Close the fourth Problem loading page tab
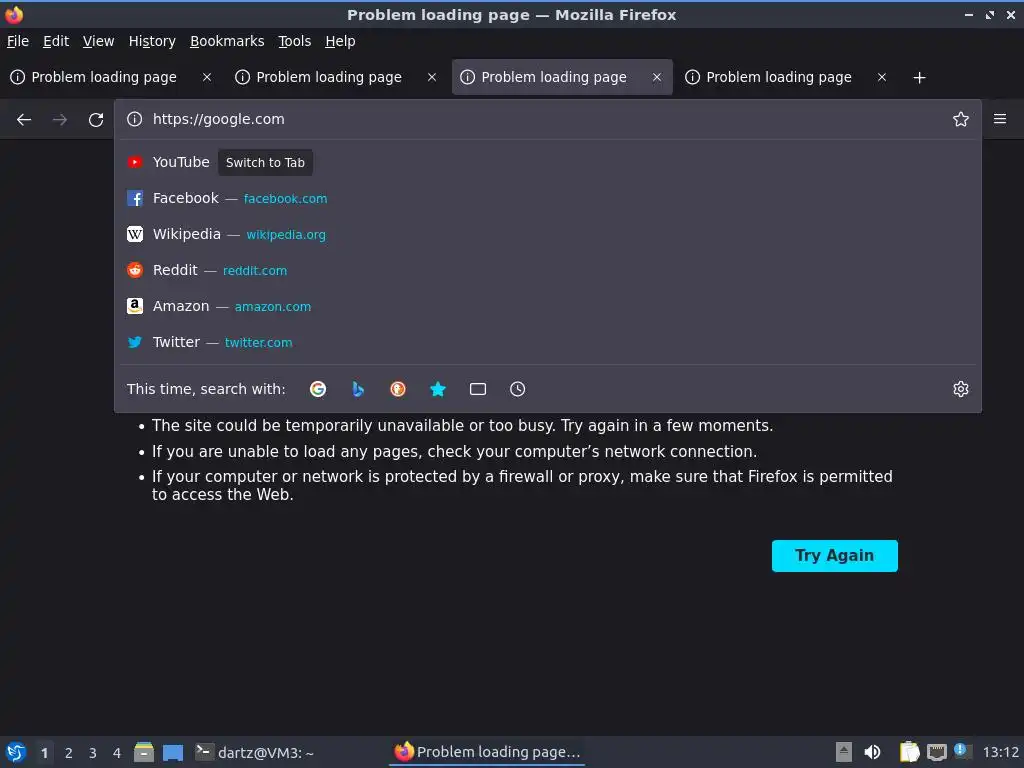Screen dimensions: 1024x768 [882, 77]
